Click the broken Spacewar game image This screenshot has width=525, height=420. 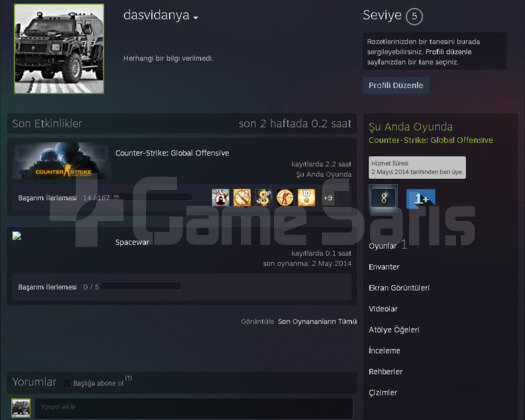coord(17,236)
